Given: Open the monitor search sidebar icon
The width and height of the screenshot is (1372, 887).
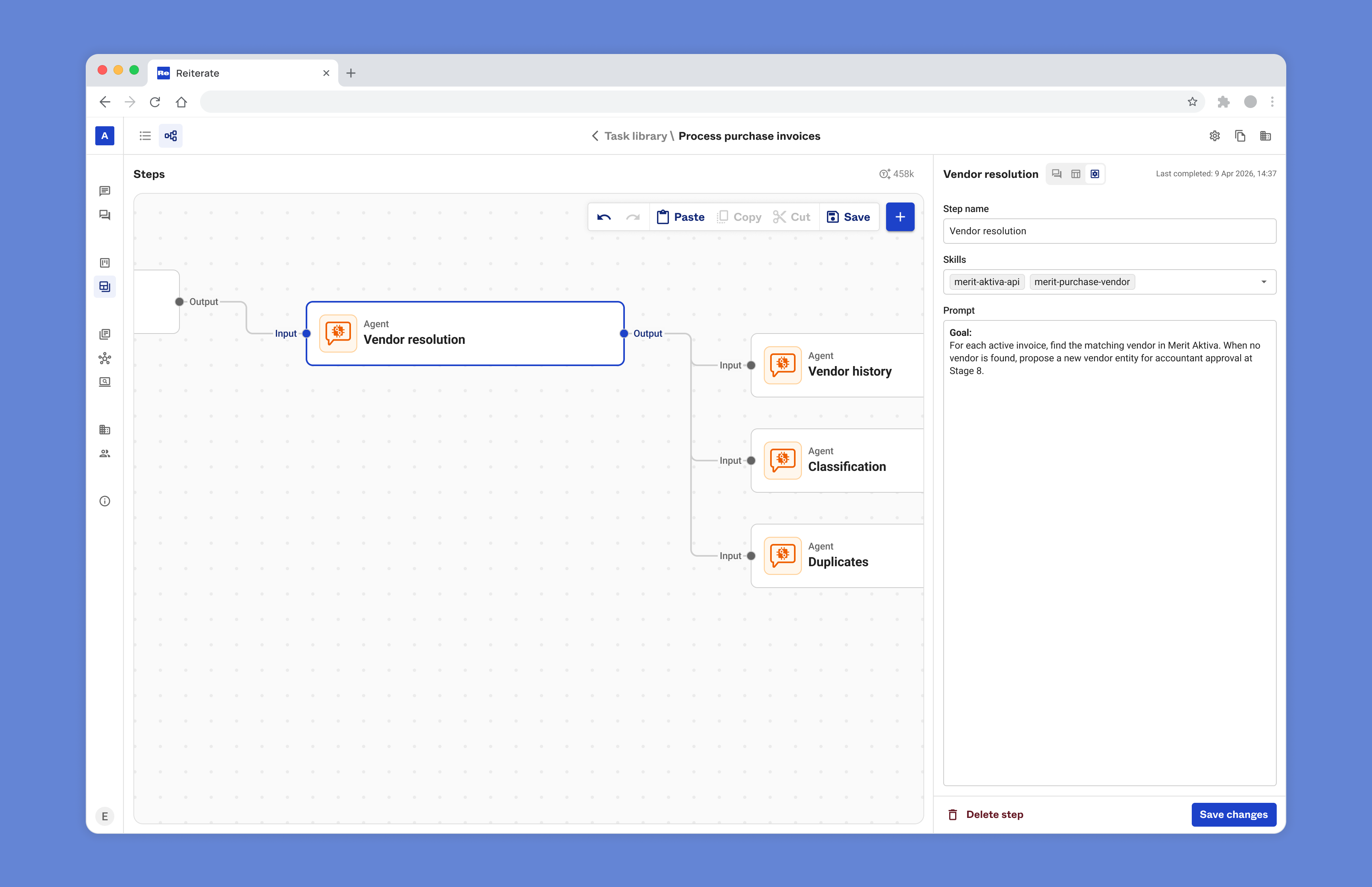Looking at the screenshot, I should pyautogui.click(x=104, y=382).
